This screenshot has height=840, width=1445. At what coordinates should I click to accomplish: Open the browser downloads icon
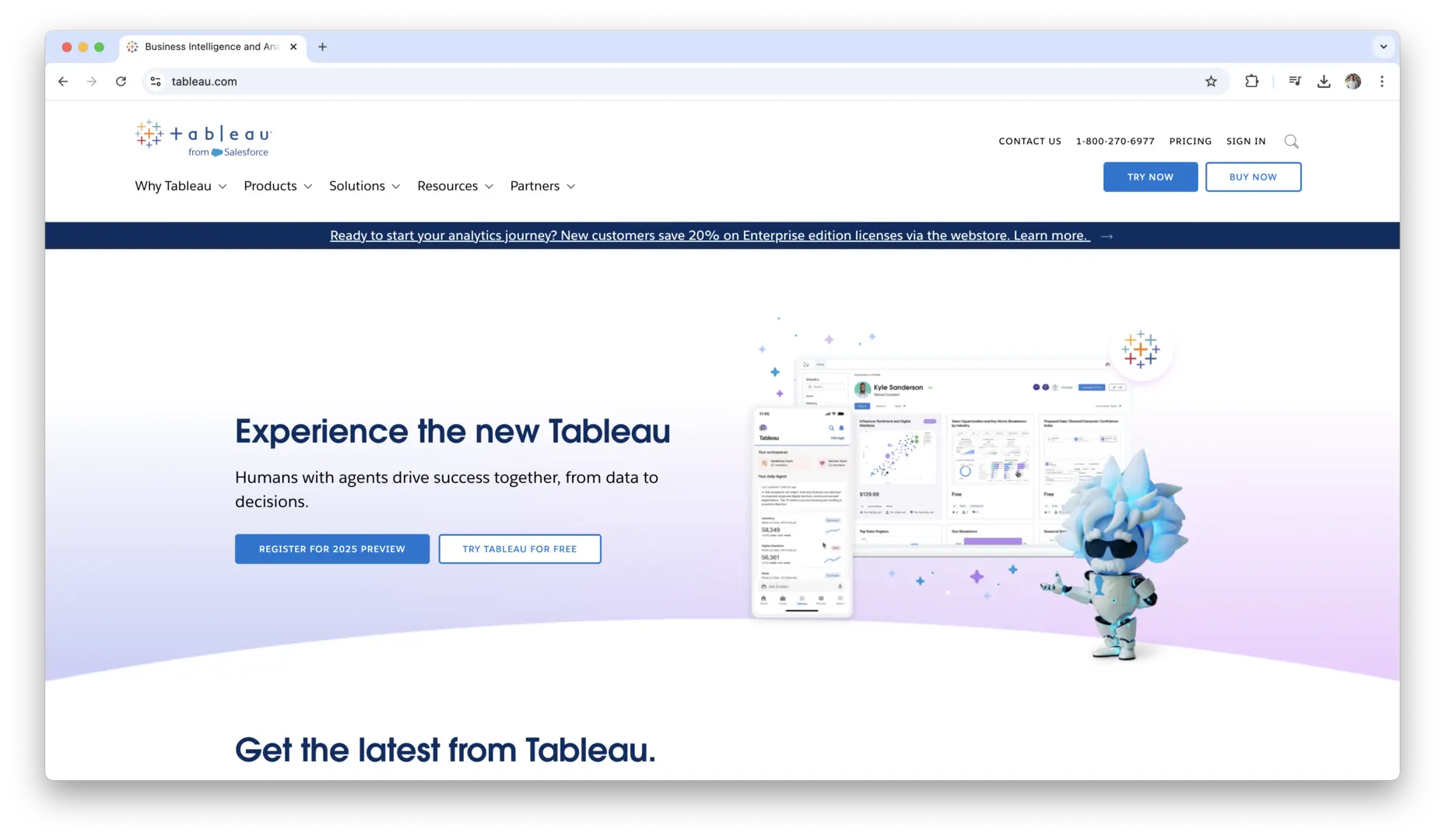pos(1324,81)
